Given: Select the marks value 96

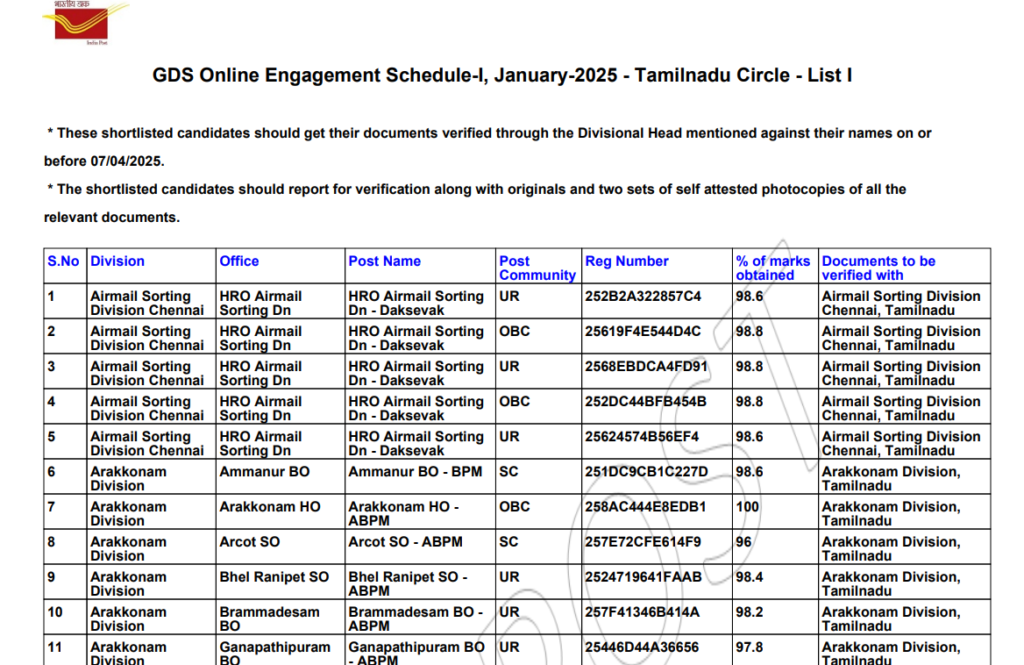Looking at the screenshot, I should pos(744,542).
